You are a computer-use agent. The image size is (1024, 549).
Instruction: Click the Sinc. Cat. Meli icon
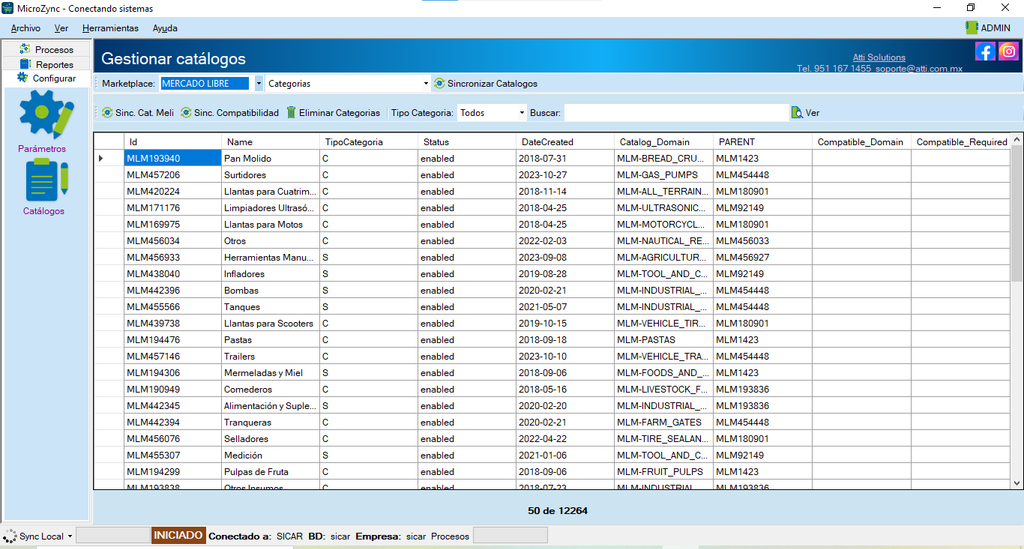(x=107, y=113)
